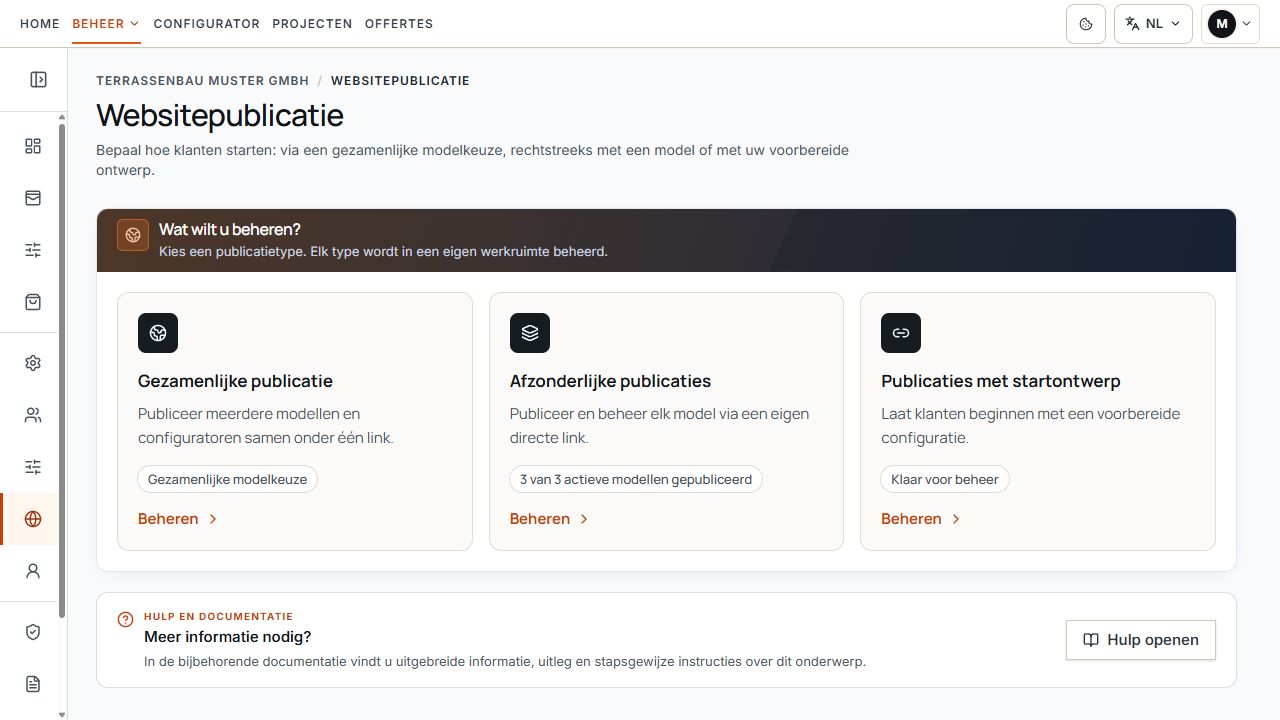Click the layers icon on Afzonderlijke publicaties
1280x720 pixels.
coord(530,333)
